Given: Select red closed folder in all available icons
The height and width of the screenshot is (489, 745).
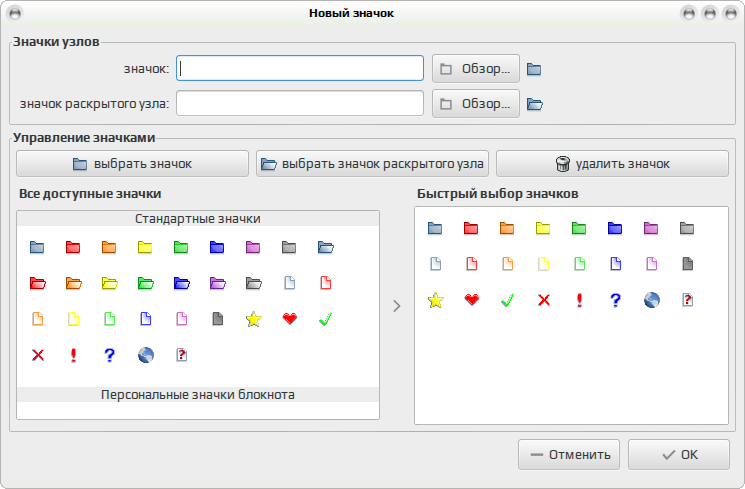Looking at the screenshot, I should pyautogui.click(x=73, y=247).
